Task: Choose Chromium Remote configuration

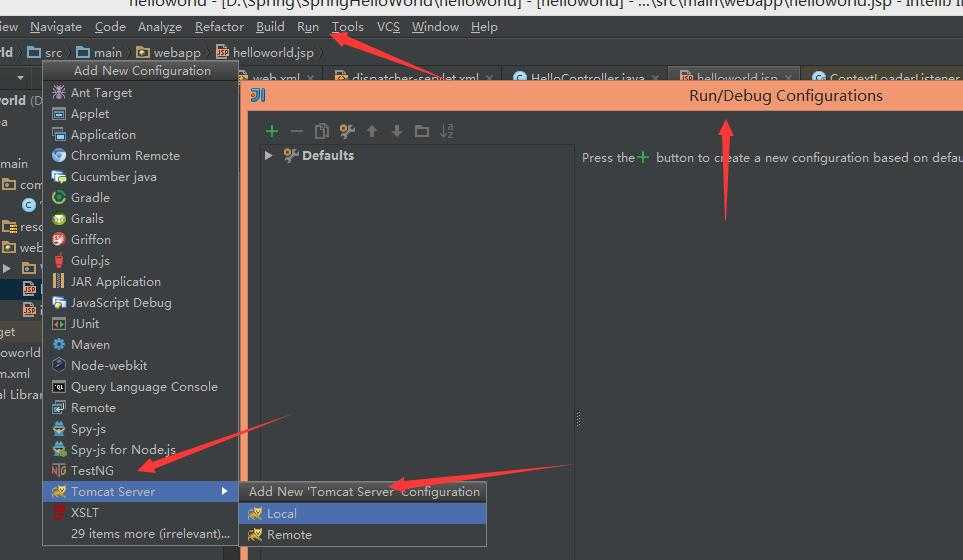Action: point(141,155)
